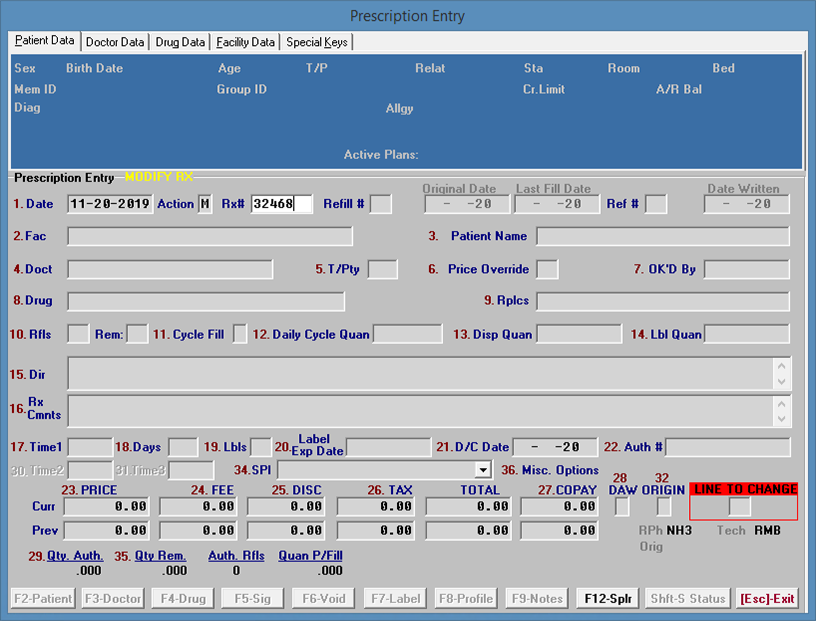Viewport: 816px width, 621px height.
Task: Switch to the Doctor Data tab
Action: (x=115, y=42)
